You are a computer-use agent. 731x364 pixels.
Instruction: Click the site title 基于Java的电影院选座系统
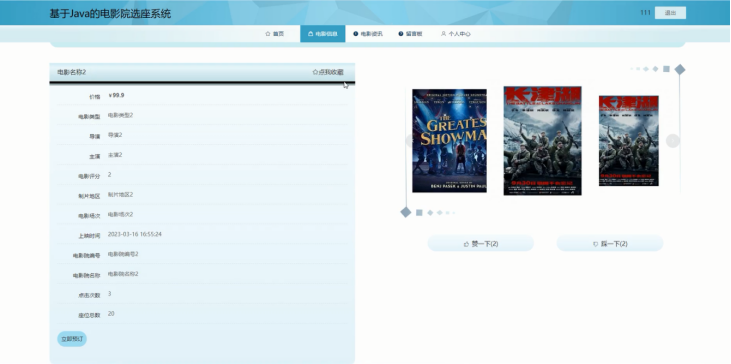pyautogui.click(x=110, y=14)
